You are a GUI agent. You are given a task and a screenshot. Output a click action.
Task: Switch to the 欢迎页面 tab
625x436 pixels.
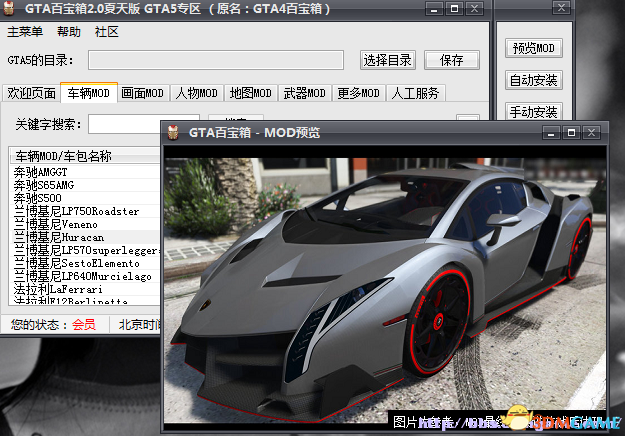(31, 93)
